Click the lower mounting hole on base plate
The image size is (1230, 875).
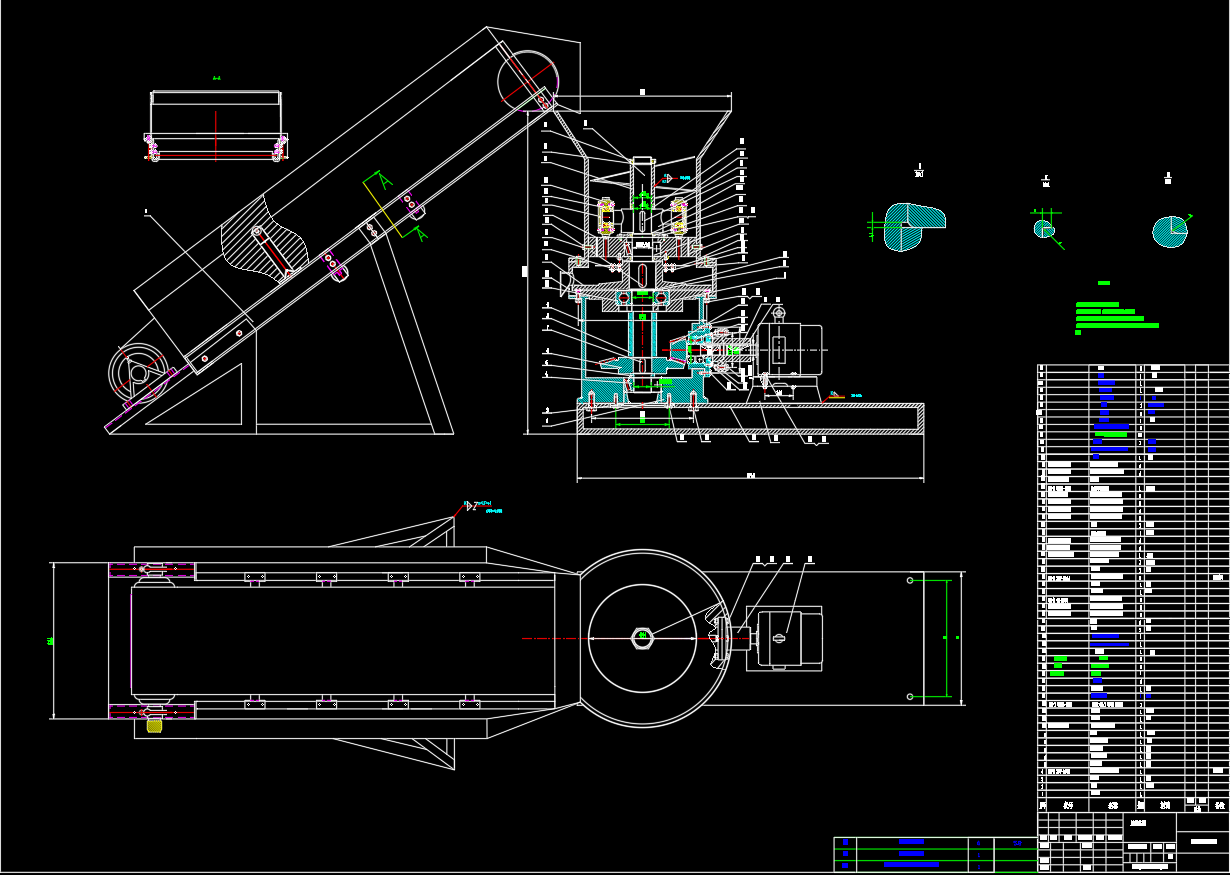(910, 696)
